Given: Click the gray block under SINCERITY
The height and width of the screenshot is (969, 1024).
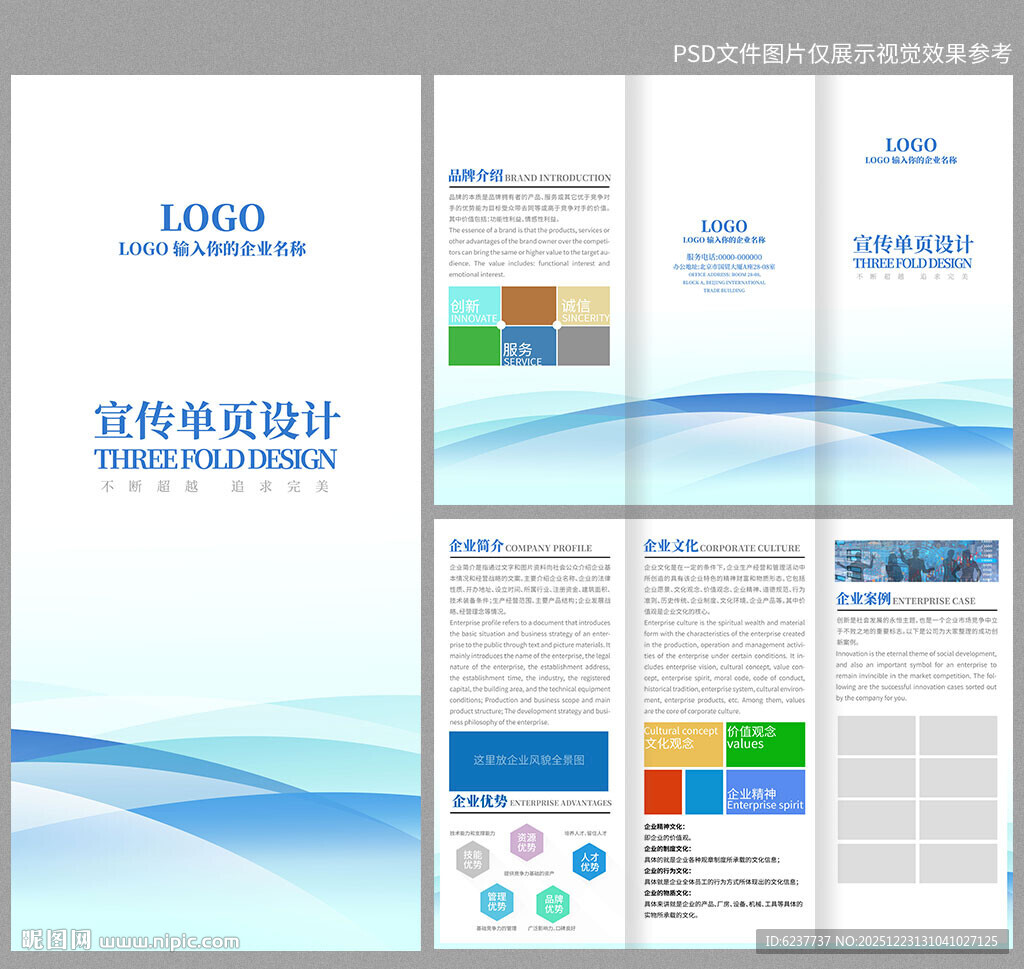Looking at the screenshot, I should point(584,346).
